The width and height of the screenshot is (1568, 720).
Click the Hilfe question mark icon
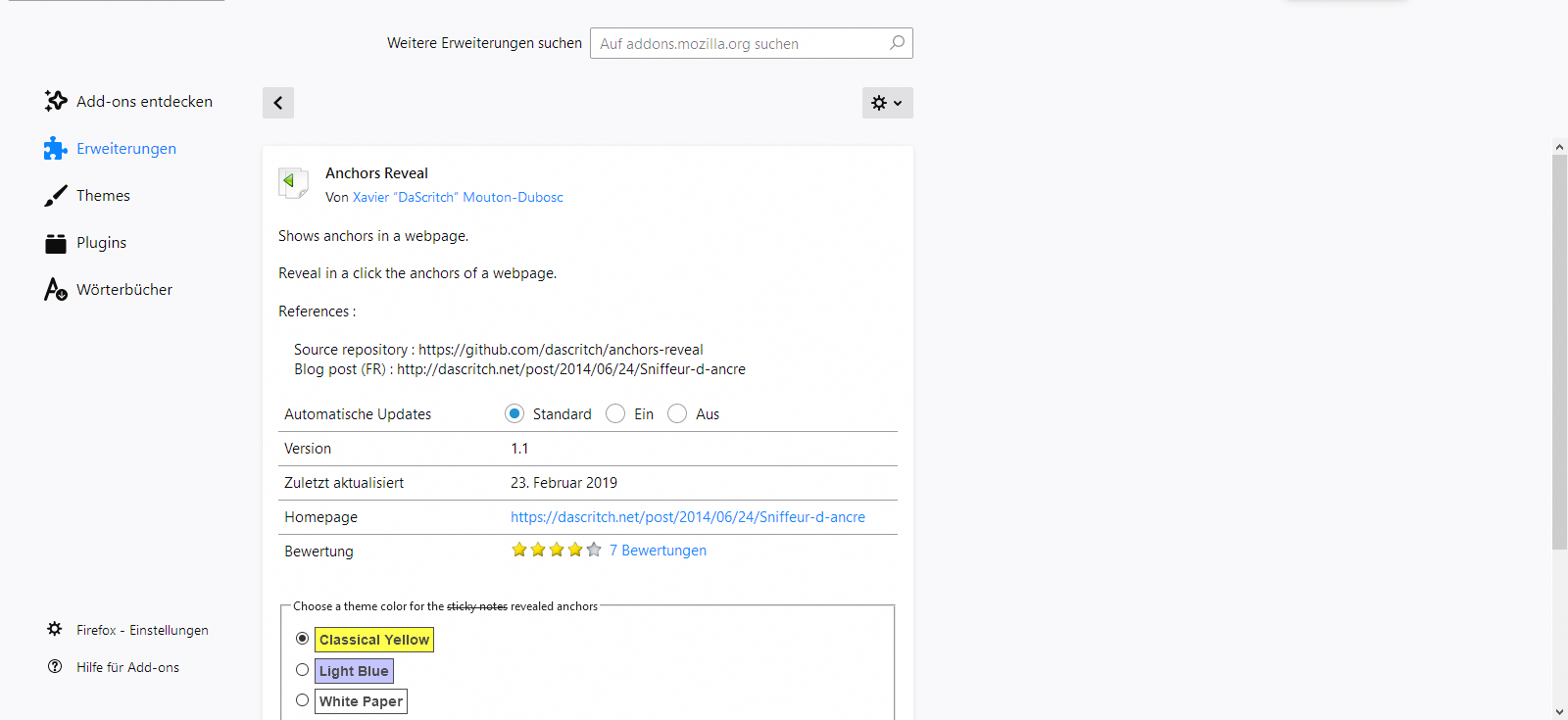click(55, 666)
